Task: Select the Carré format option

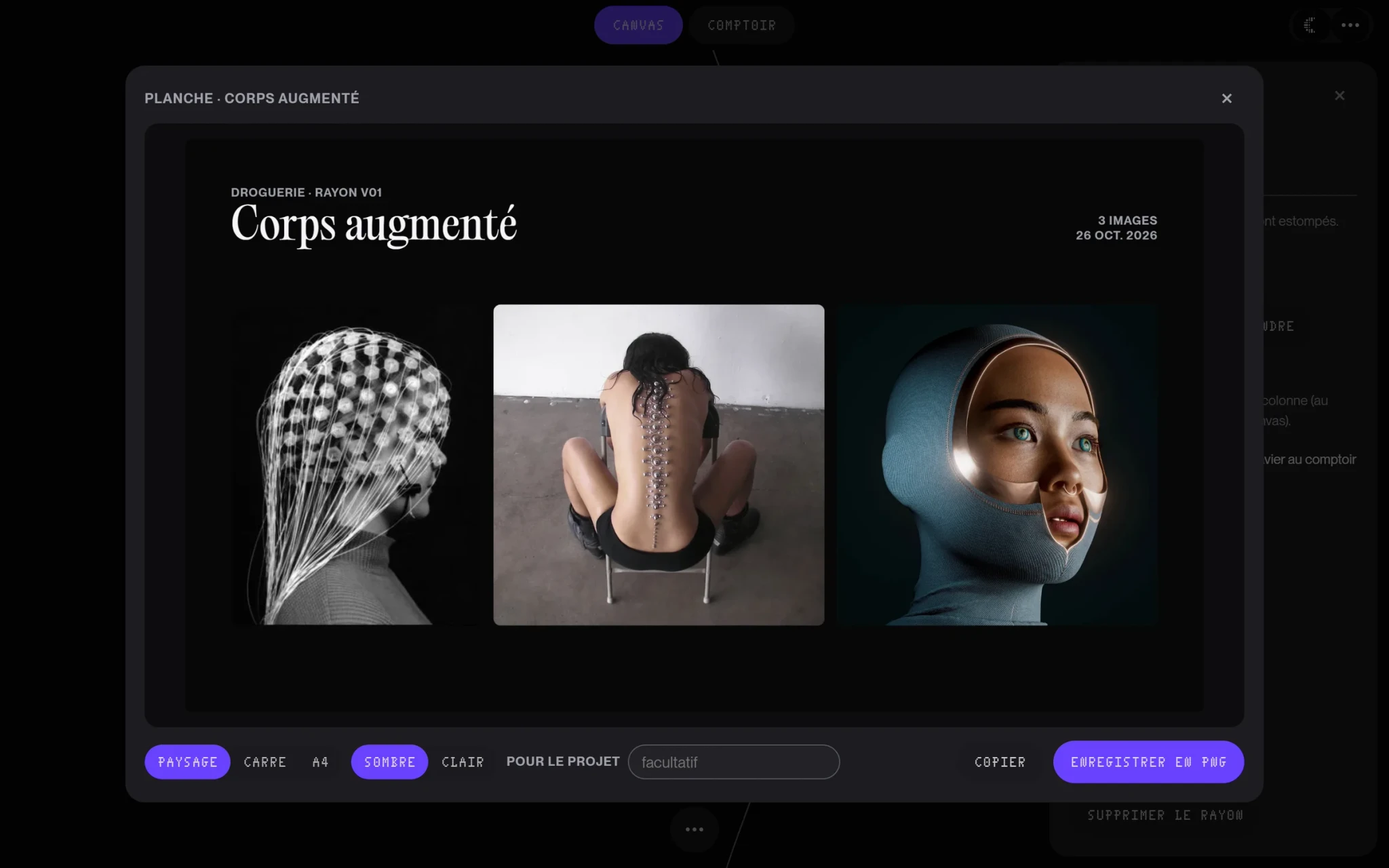Action: coord(265,762)
